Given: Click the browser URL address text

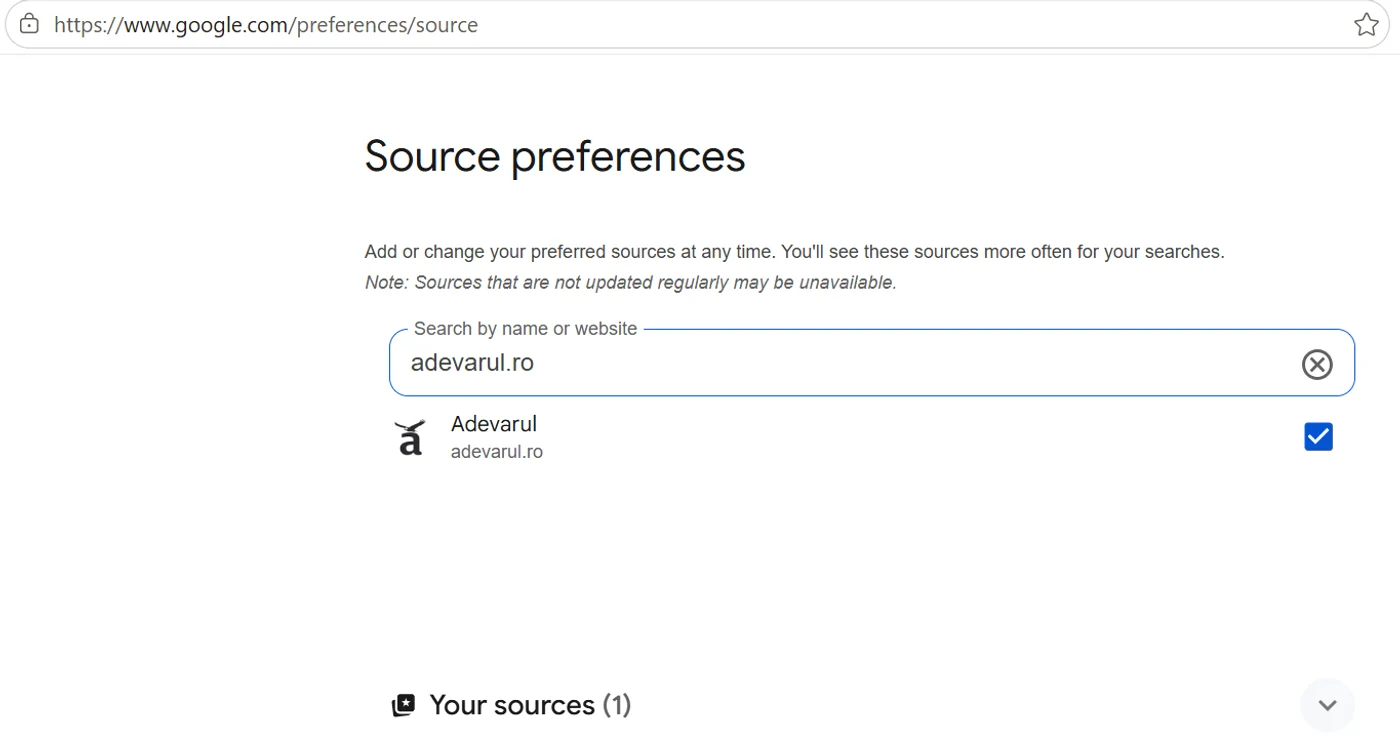Looking at the screenshot, I should coord(266,25).
